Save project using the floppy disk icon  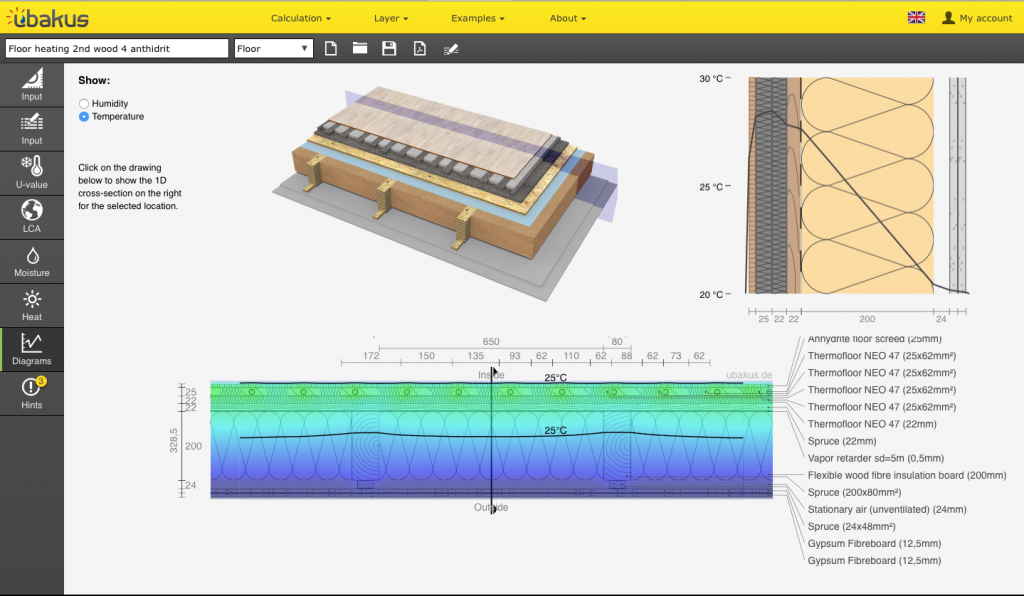tap(389, 48)
